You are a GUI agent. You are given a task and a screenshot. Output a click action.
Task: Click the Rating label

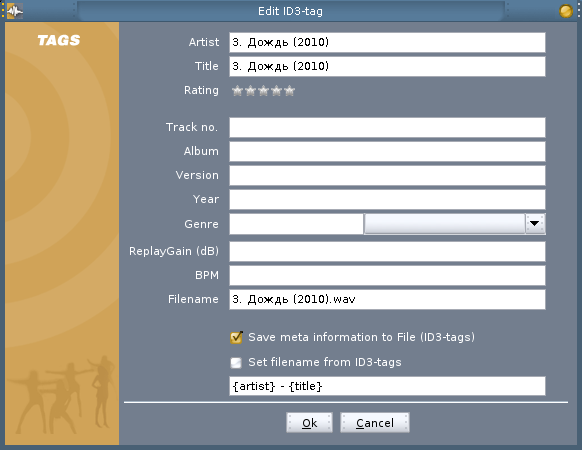(201, 91)
